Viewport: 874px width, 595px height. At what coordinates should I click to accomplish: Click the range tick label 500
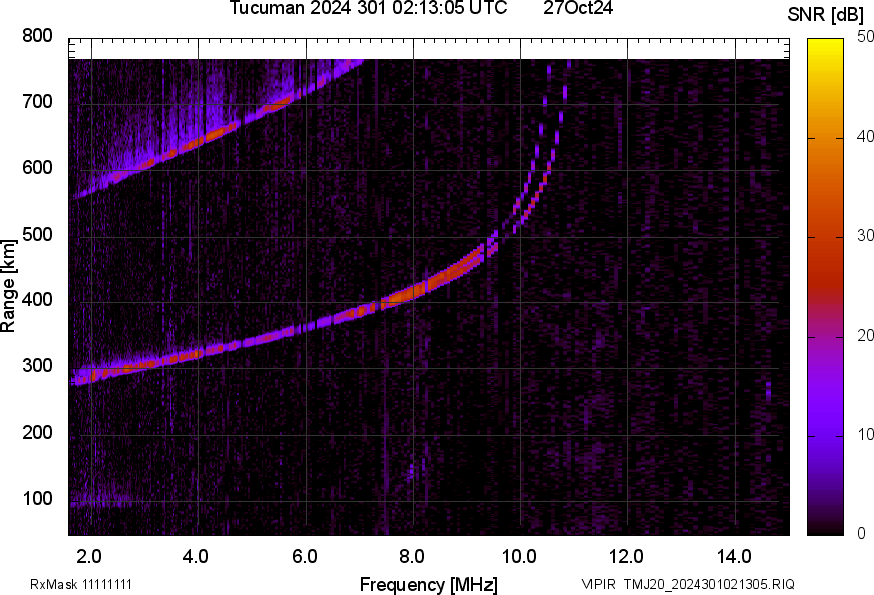tap(37, 234)
